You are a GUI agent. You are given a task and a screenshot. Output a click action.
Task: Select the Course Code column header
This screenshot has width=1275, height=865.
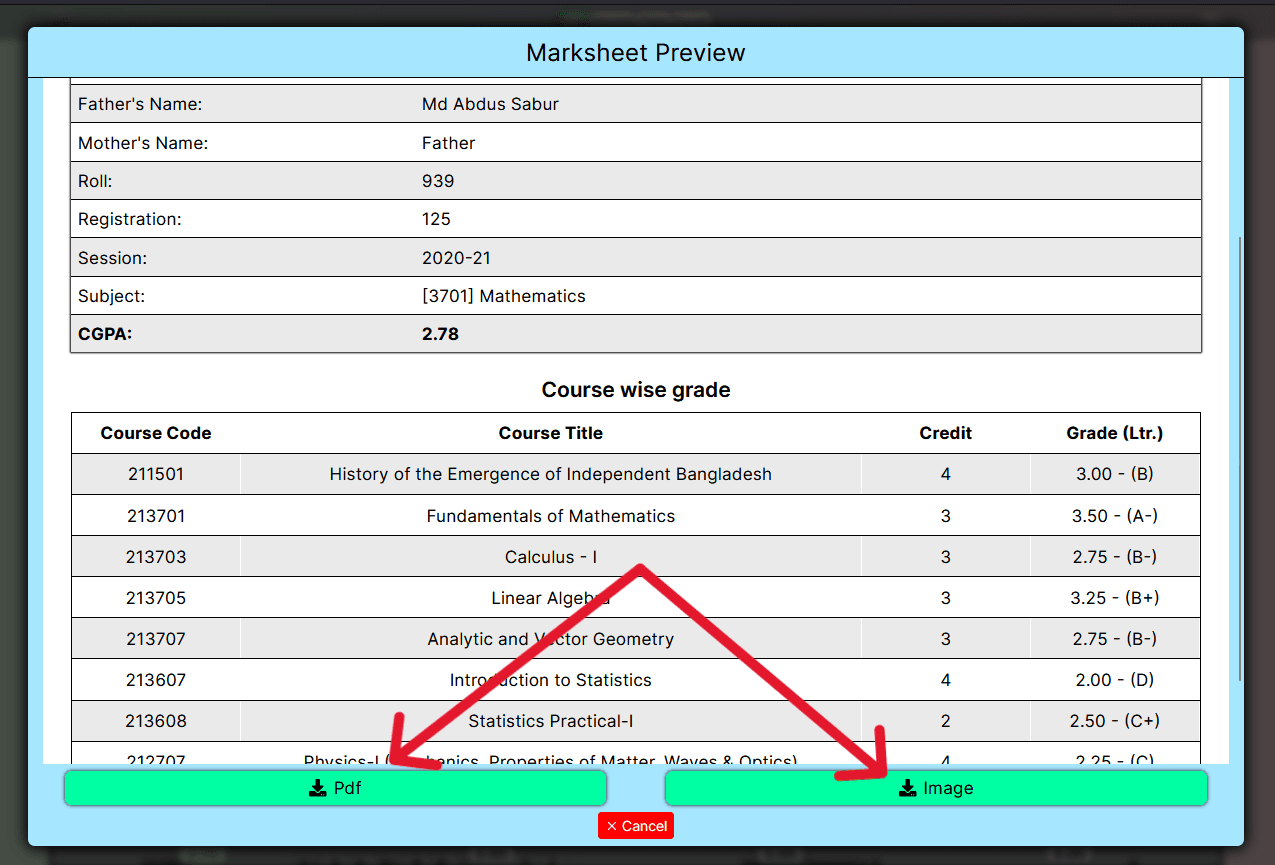click(x=156, y=433)
